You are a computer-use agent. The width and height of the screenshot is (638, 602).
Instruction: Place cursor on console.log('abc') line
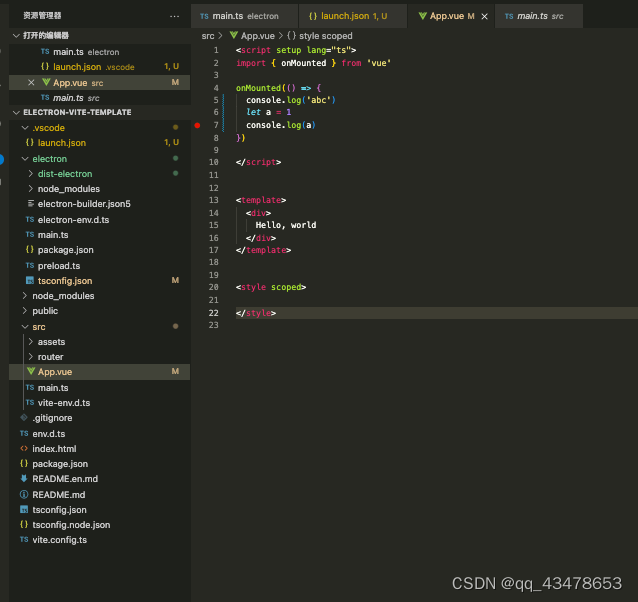291,100
